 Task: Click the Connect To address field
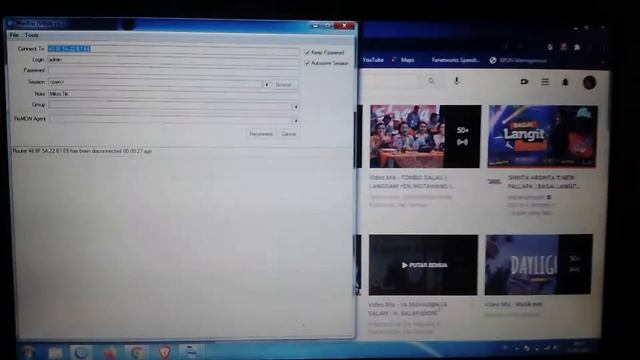[173, 49]
